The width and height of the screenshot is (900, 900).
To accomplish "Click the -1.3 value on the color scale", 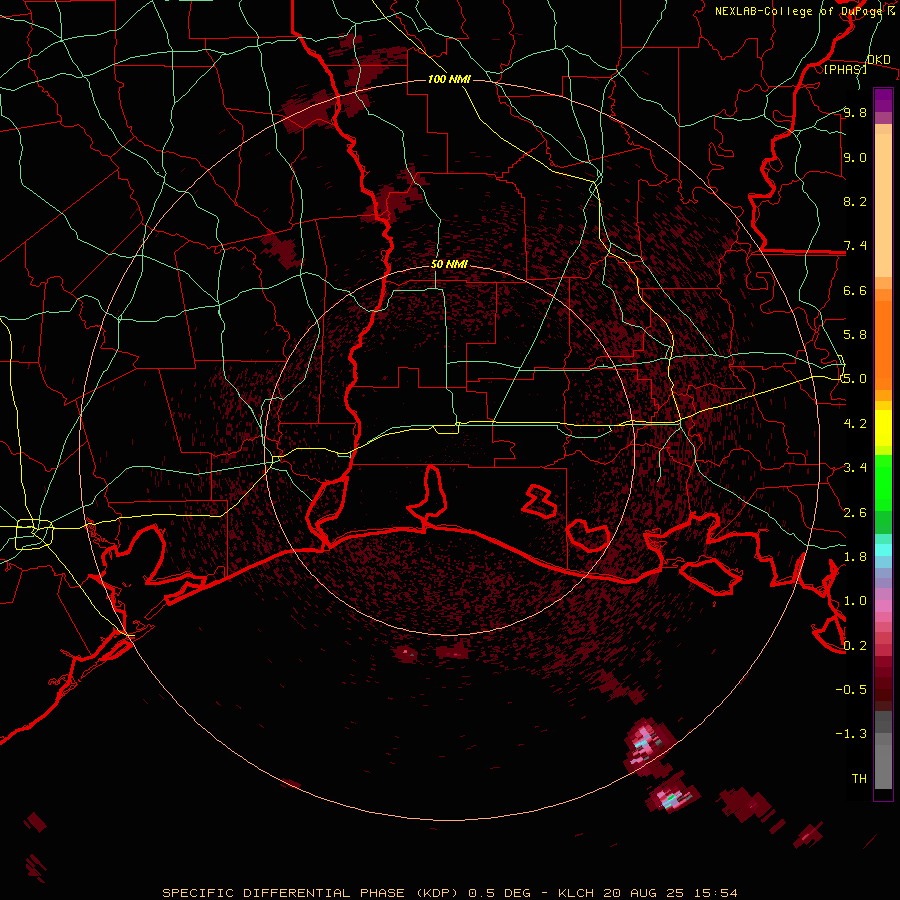I will [x=851, y=734].
